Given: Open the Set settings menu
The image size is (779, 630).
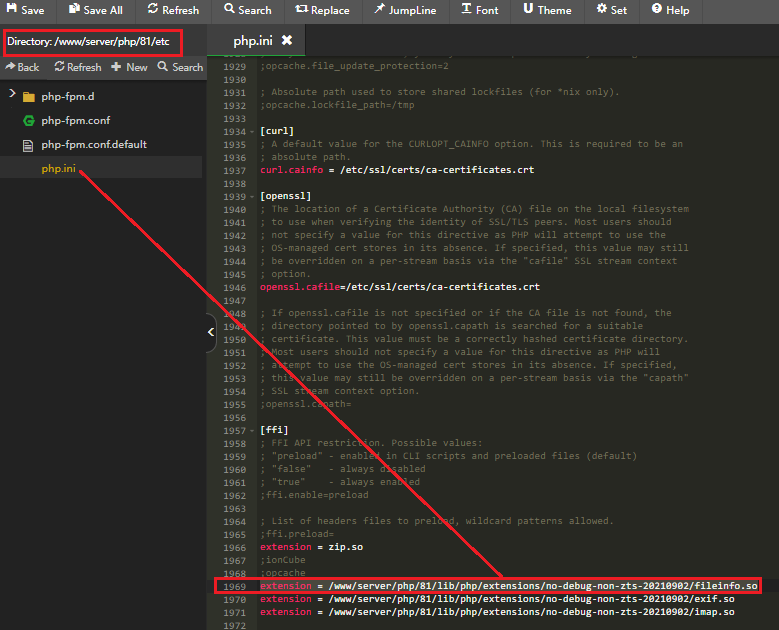Looking at the screenshot, I should [612, 10].
